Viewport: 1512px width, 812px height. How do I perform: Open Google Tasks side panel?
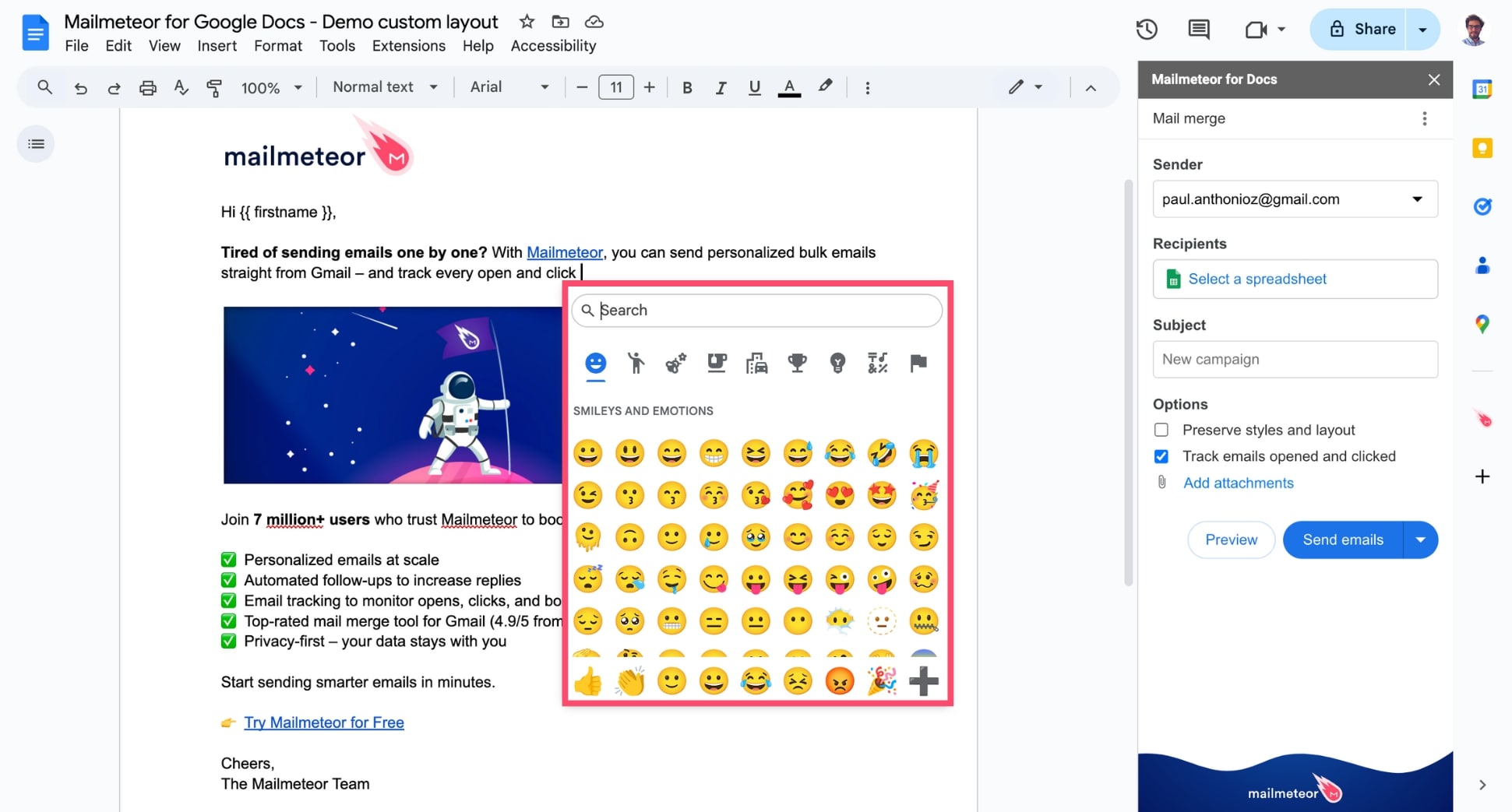[x=1482, y=206]
